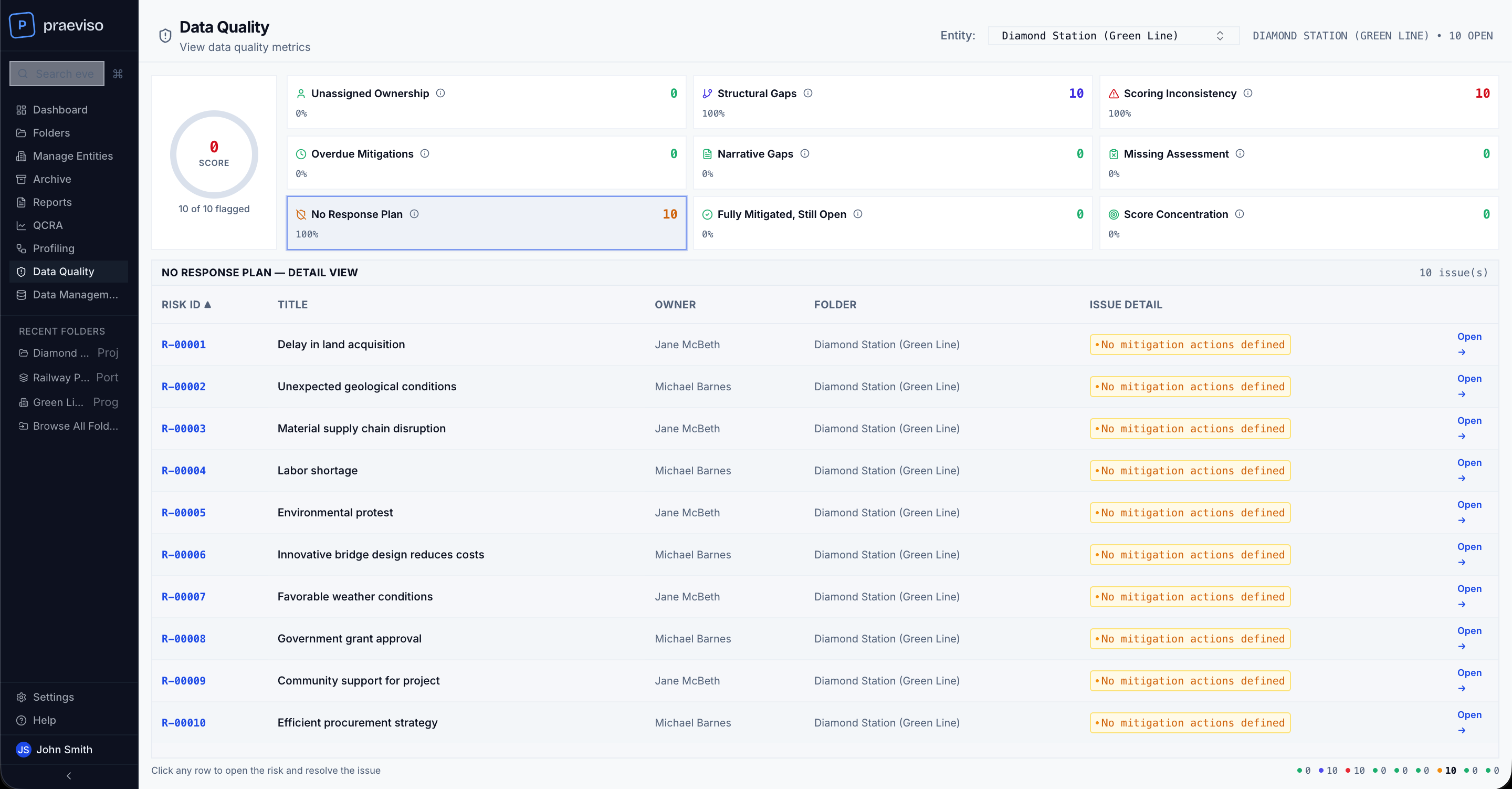The image size is (1512, 789).
Task: Click the Open arrow for R-00010
Action: (1462, 730)
